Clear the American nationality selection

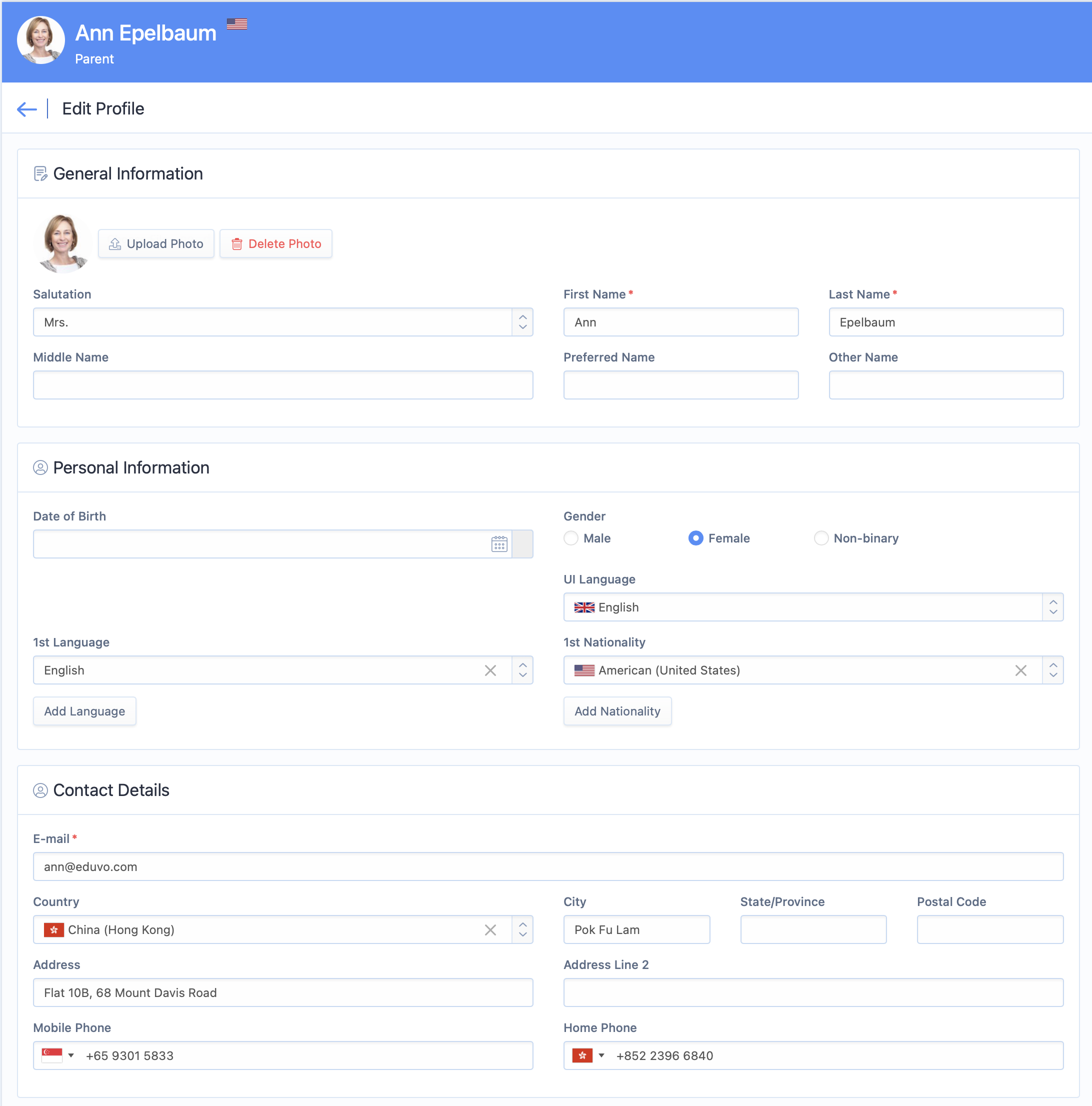tap(1020, 670)
